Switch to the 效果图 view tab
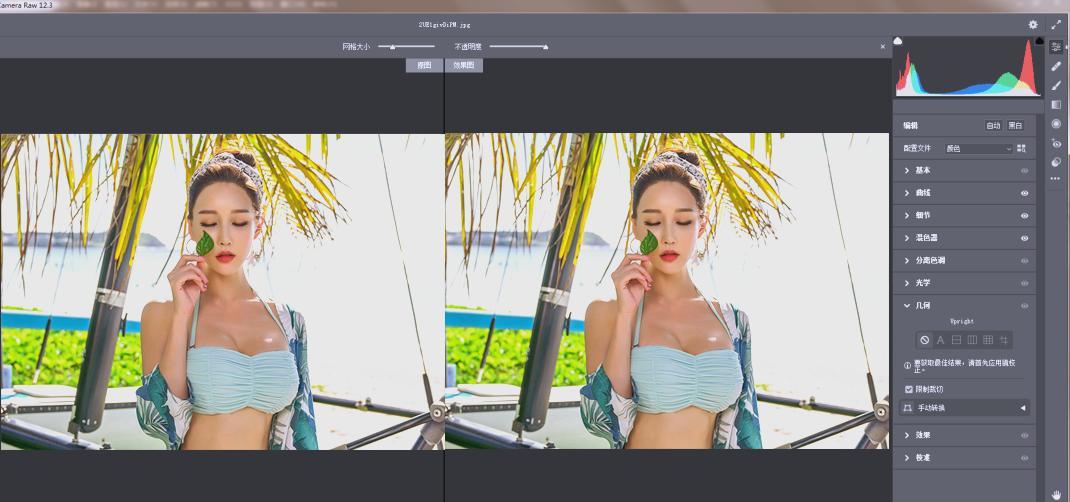This screenshot has height=502, width=1070. [x=463, y=65]
